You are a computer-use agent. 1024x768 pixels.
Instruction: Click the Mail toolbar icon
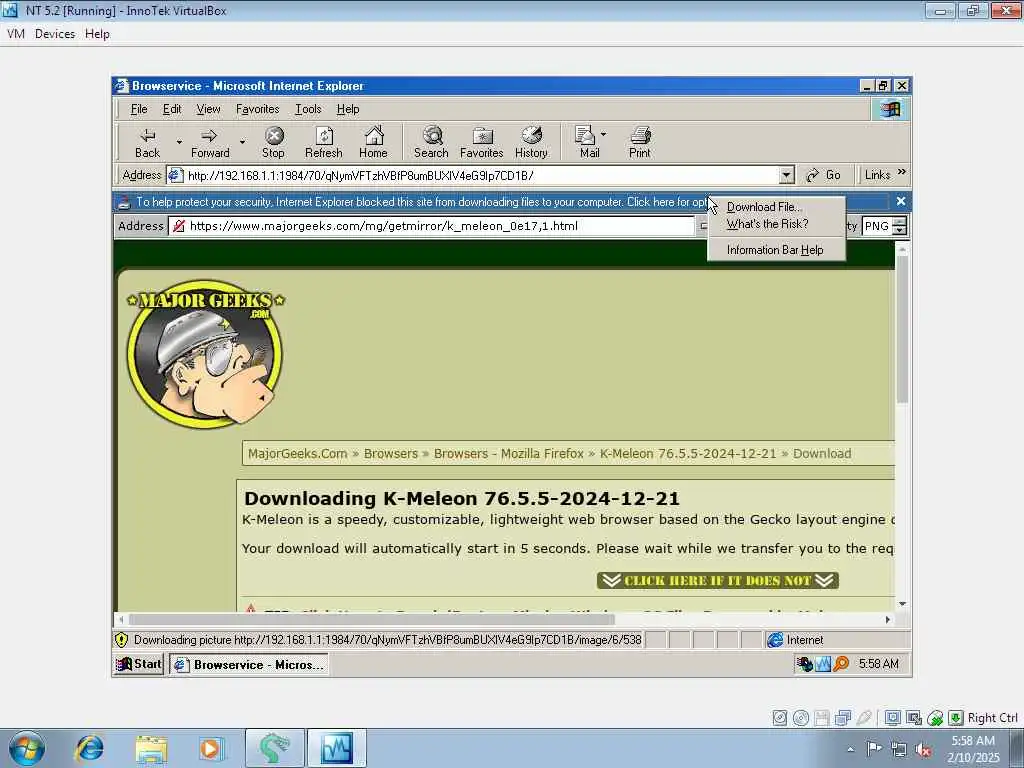pos(588,143)
